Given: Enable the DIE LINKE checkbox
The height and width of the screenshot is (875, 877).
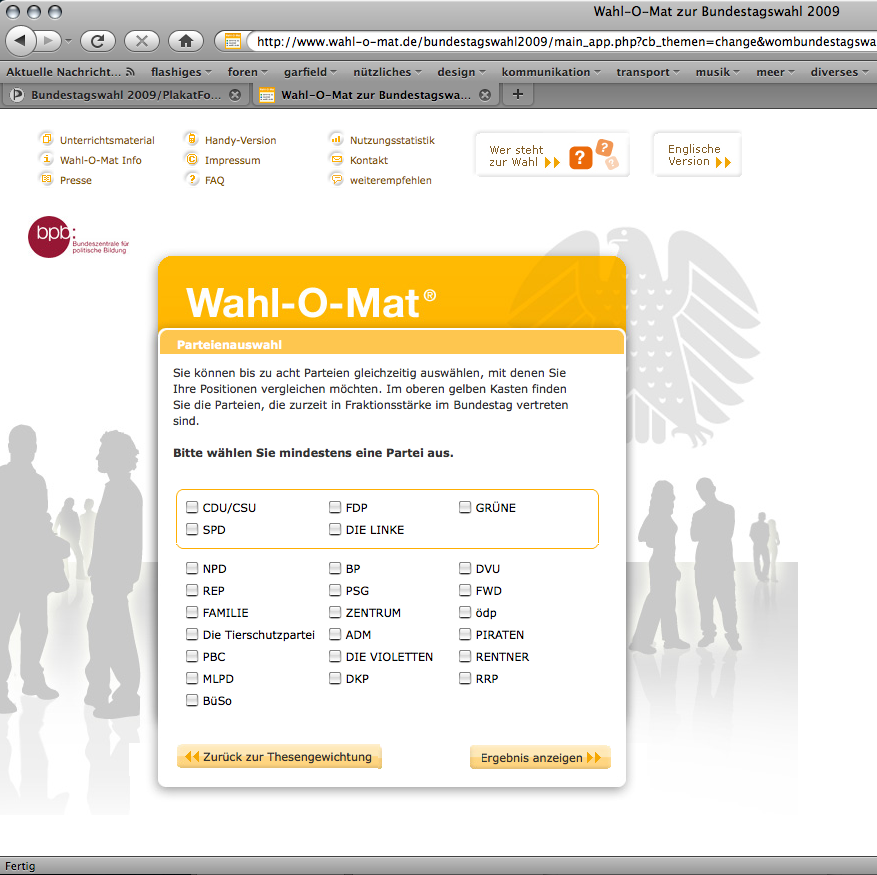Looking at the screenshot, I should point(335,529).
